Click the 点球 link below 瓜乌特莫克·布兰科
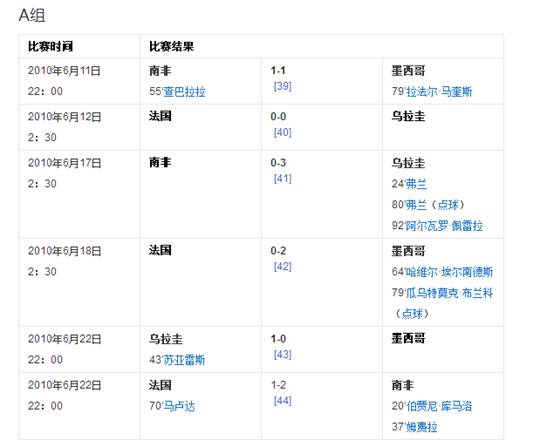Image resolution: width=554 pixels, height=440 pixels. [412, 313]
